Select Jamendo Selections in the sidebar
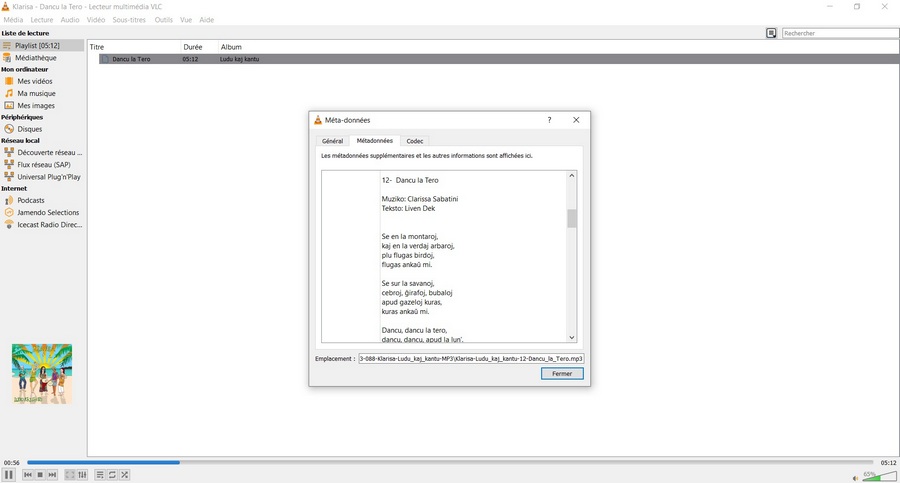900x483 pixels. click(x=48, y=212)
